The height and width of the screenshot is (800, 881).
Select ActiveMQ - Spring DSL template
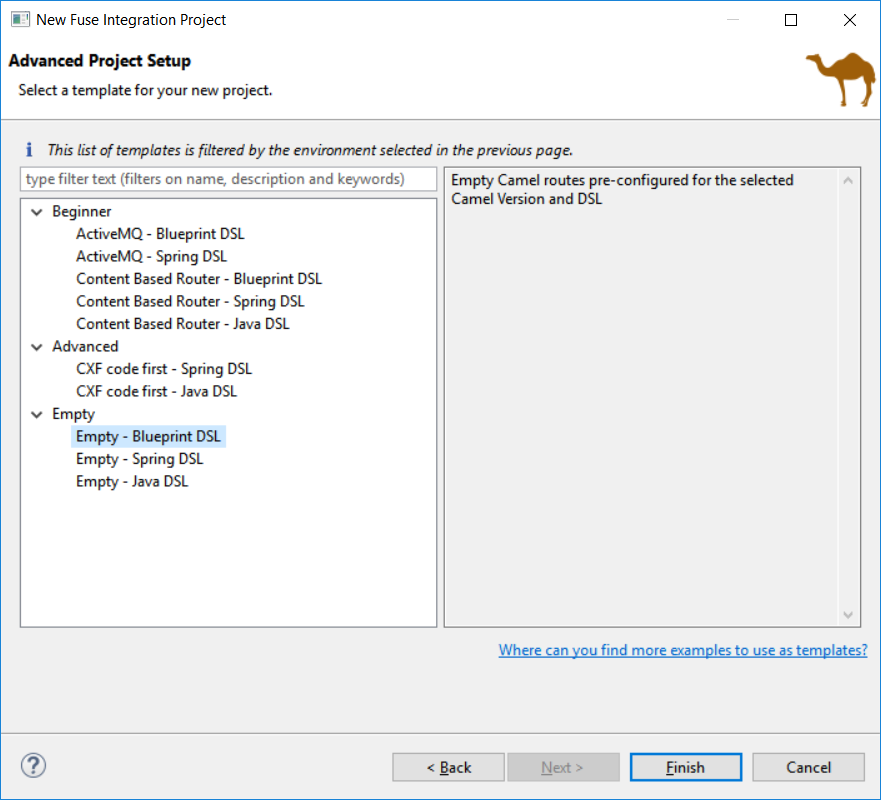pyautogui.click(x=151, y=256)
